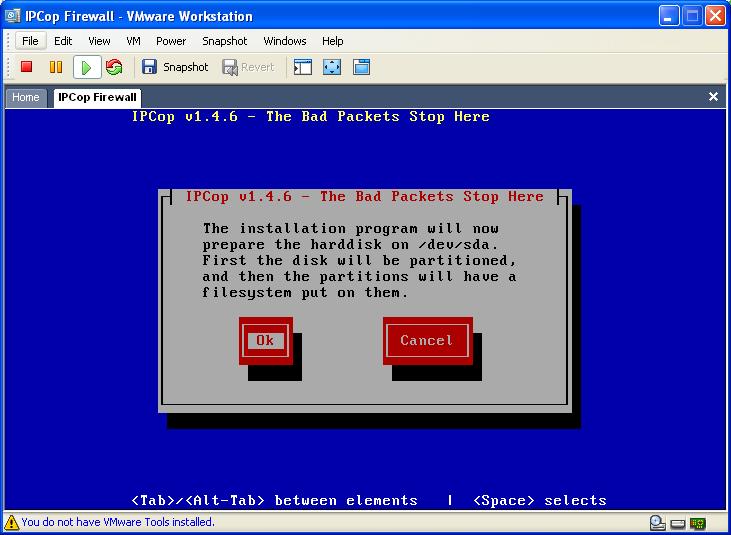Screen dimensions: 731x535
Task: Open the File menu
Action: click(x=30, y=41)
